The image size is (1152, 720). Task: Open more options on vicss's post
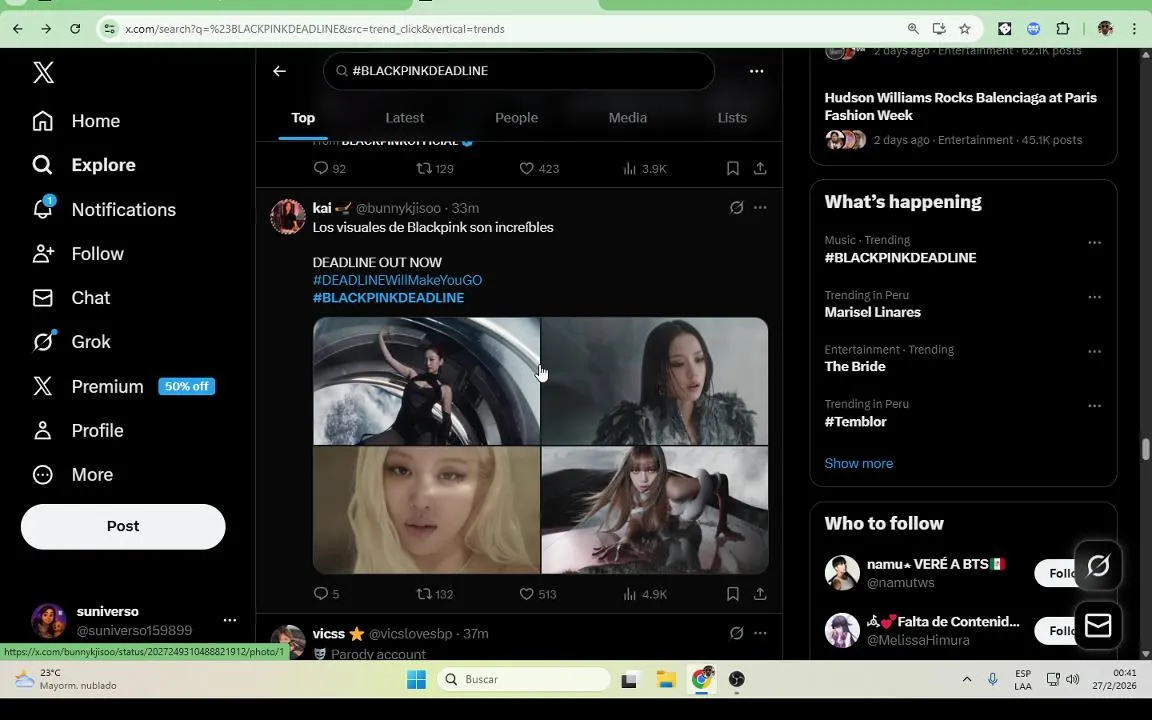click(760, 633)
